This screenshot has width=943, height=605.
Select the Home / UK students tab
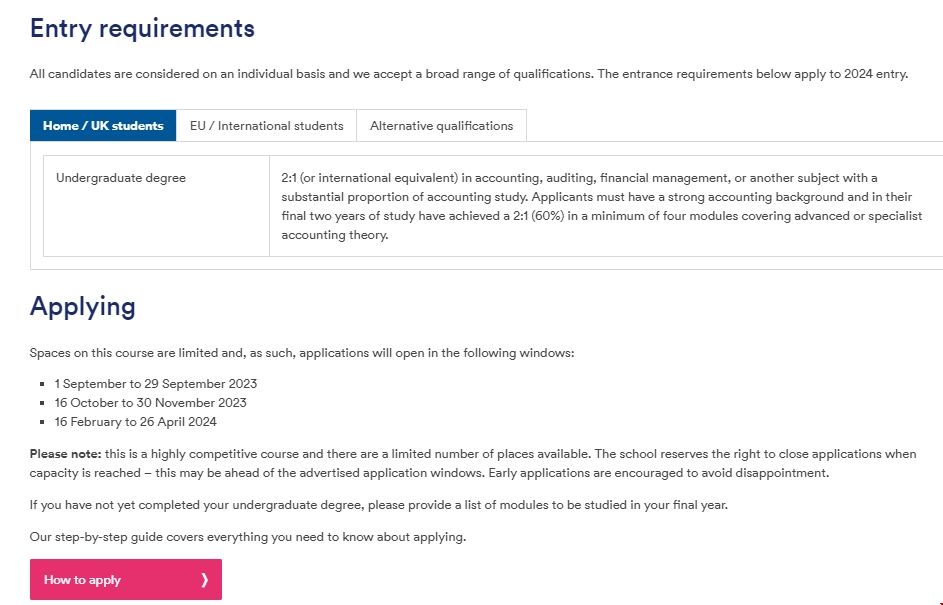tap(103, 126)
